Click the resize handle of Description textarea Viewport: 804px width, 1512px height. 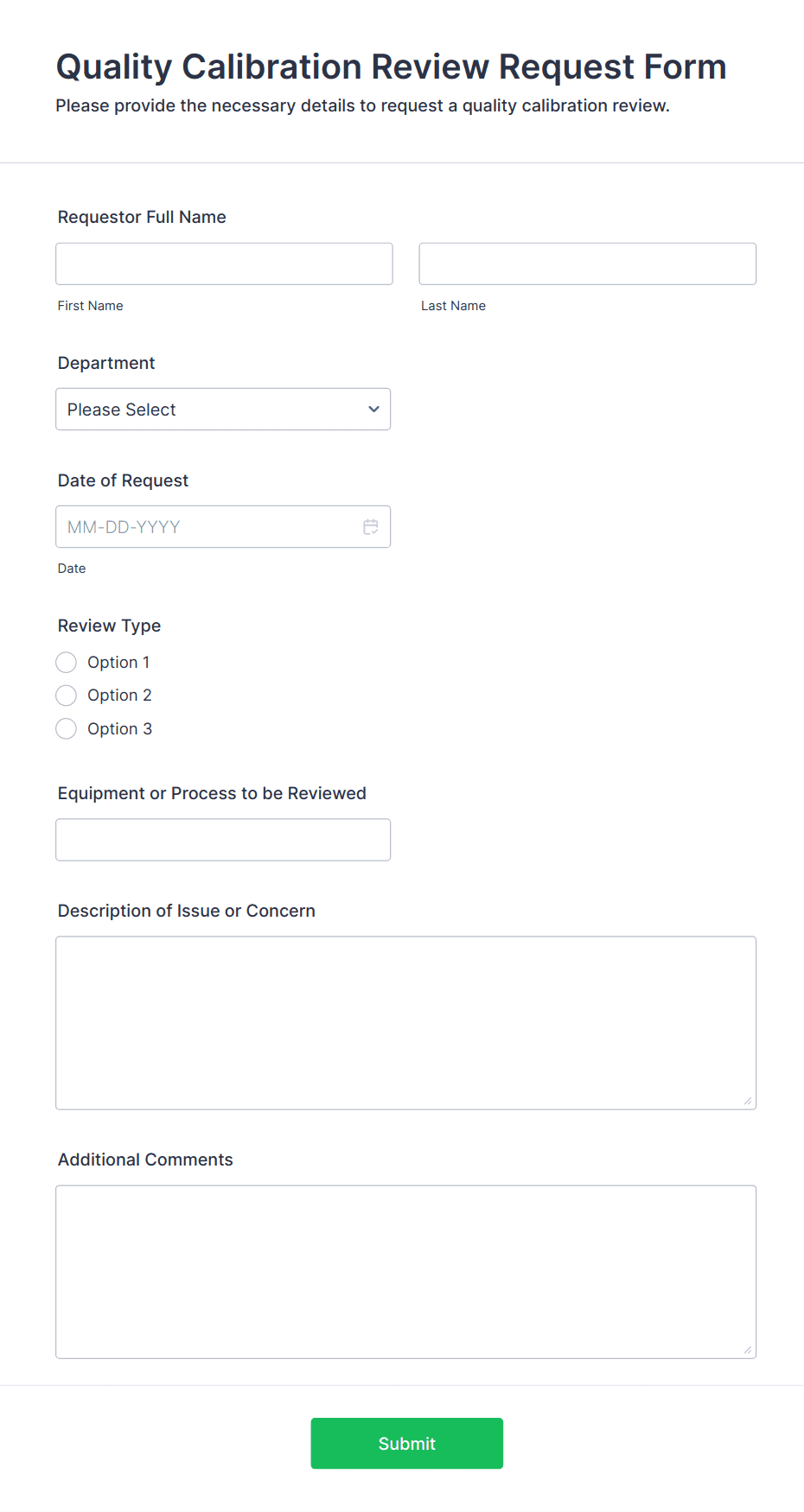(746, 1100)
